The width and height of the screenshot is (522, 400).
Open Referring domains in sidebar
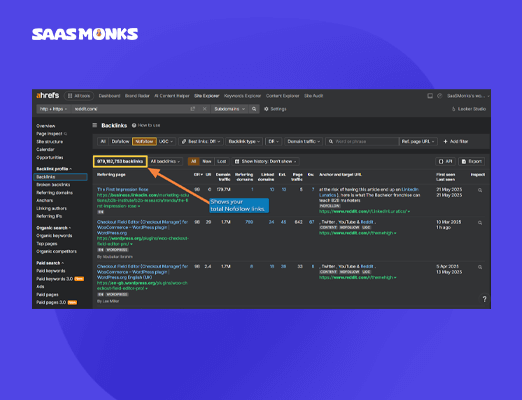tap(54, 193)
